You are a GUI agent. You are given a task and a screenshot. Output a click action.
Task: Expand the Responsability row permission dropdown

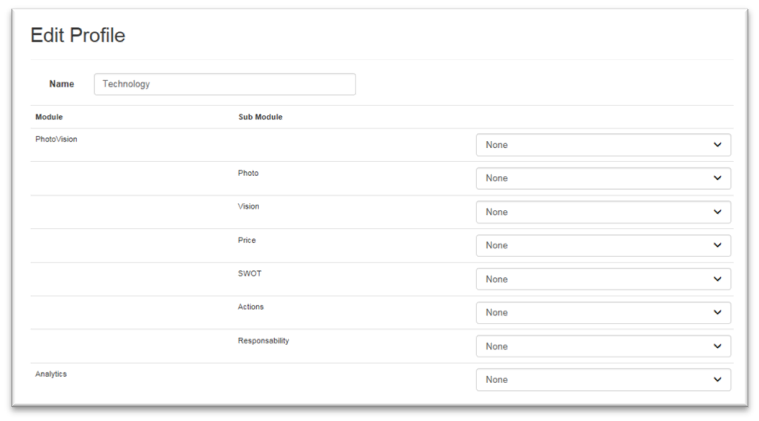[603, 346]
